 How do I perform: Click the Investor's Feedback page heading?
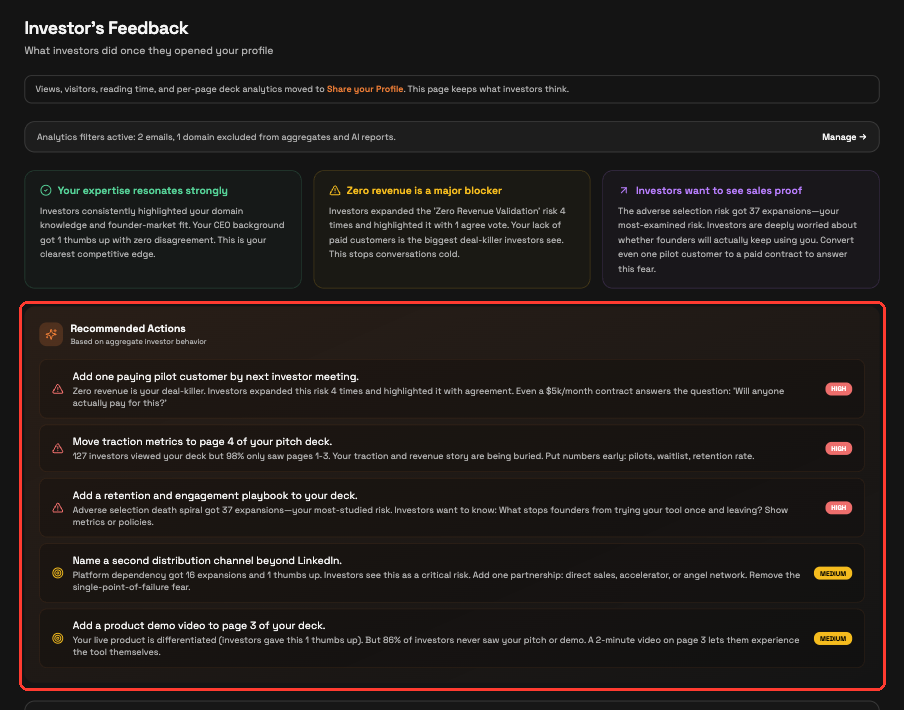coord(106,28)
